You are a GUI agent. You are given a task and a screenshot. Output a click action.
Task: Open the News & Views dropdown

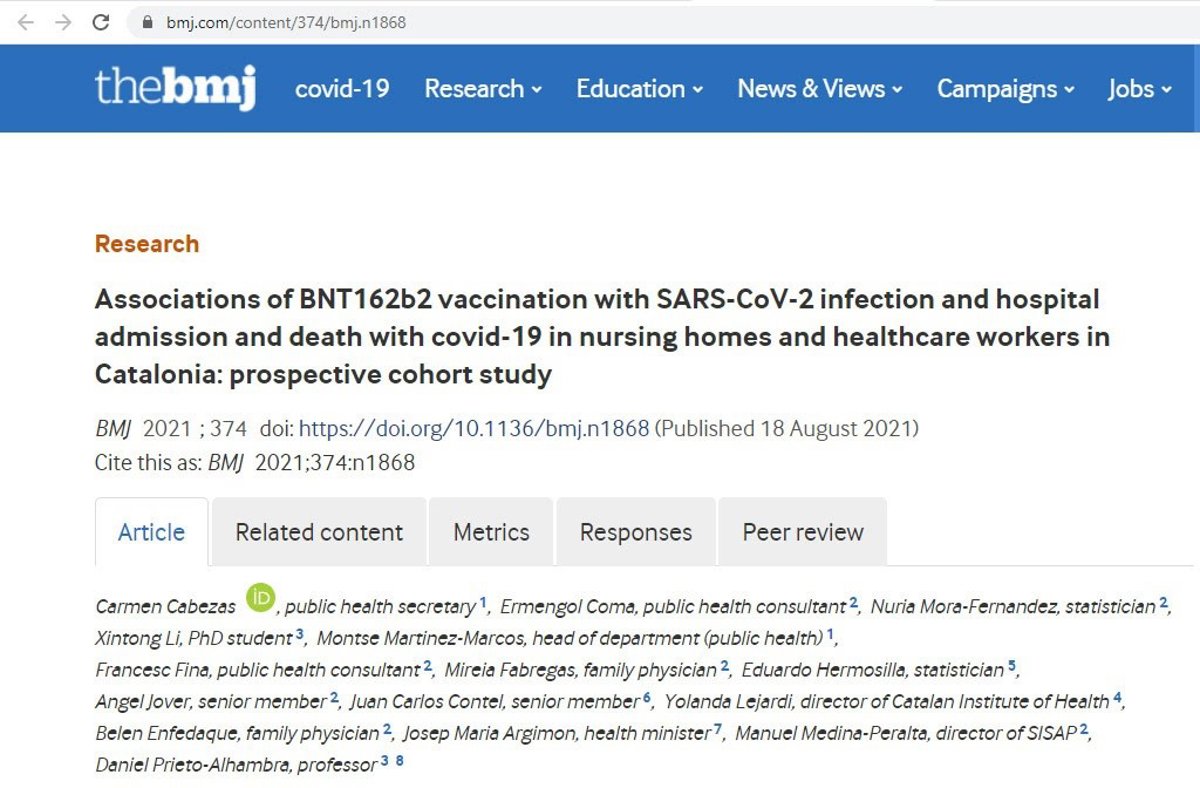coord(820,89)
